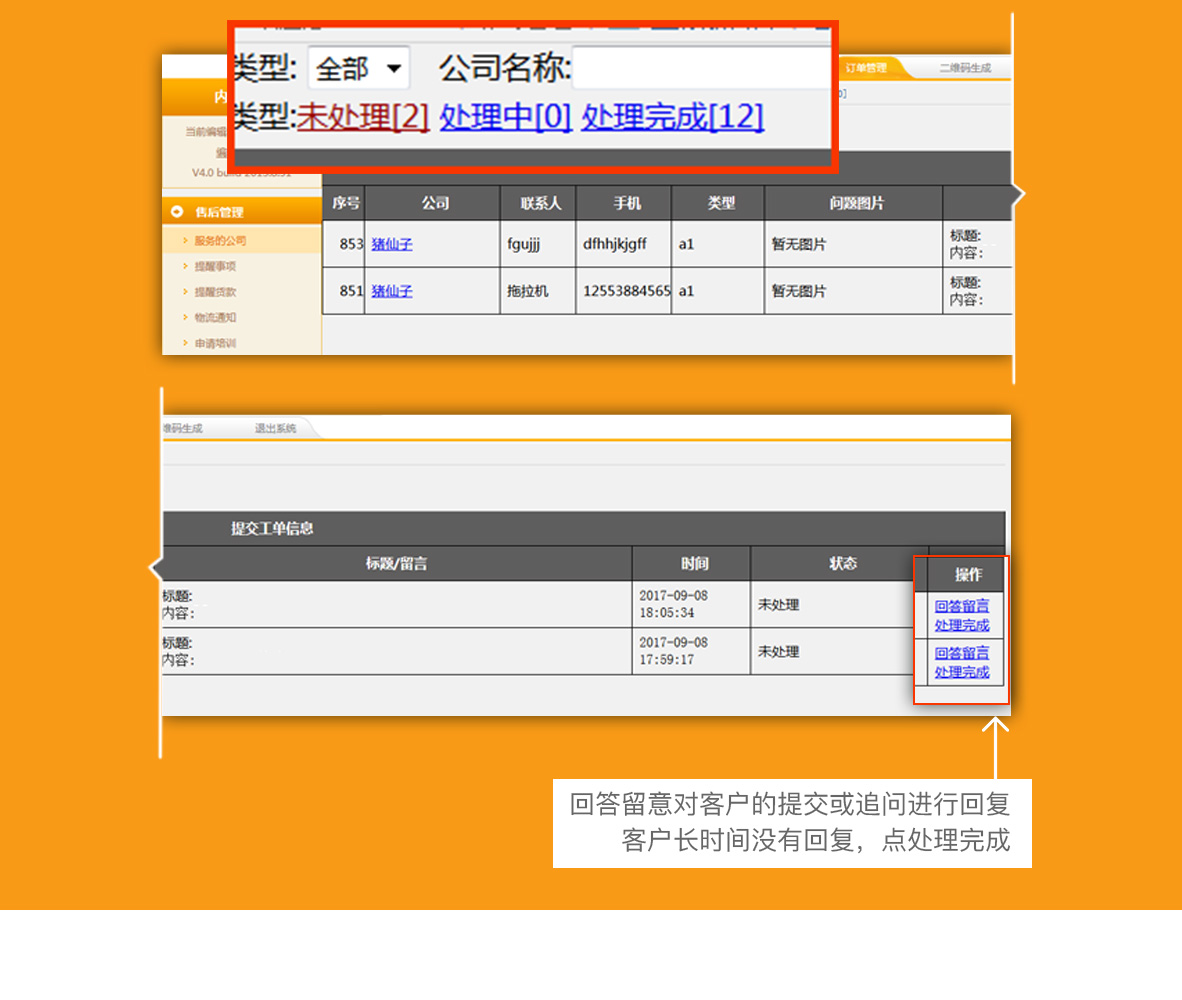
Task: Click the round arrow icon beside 售后管理
Action: tap(177, 212)
